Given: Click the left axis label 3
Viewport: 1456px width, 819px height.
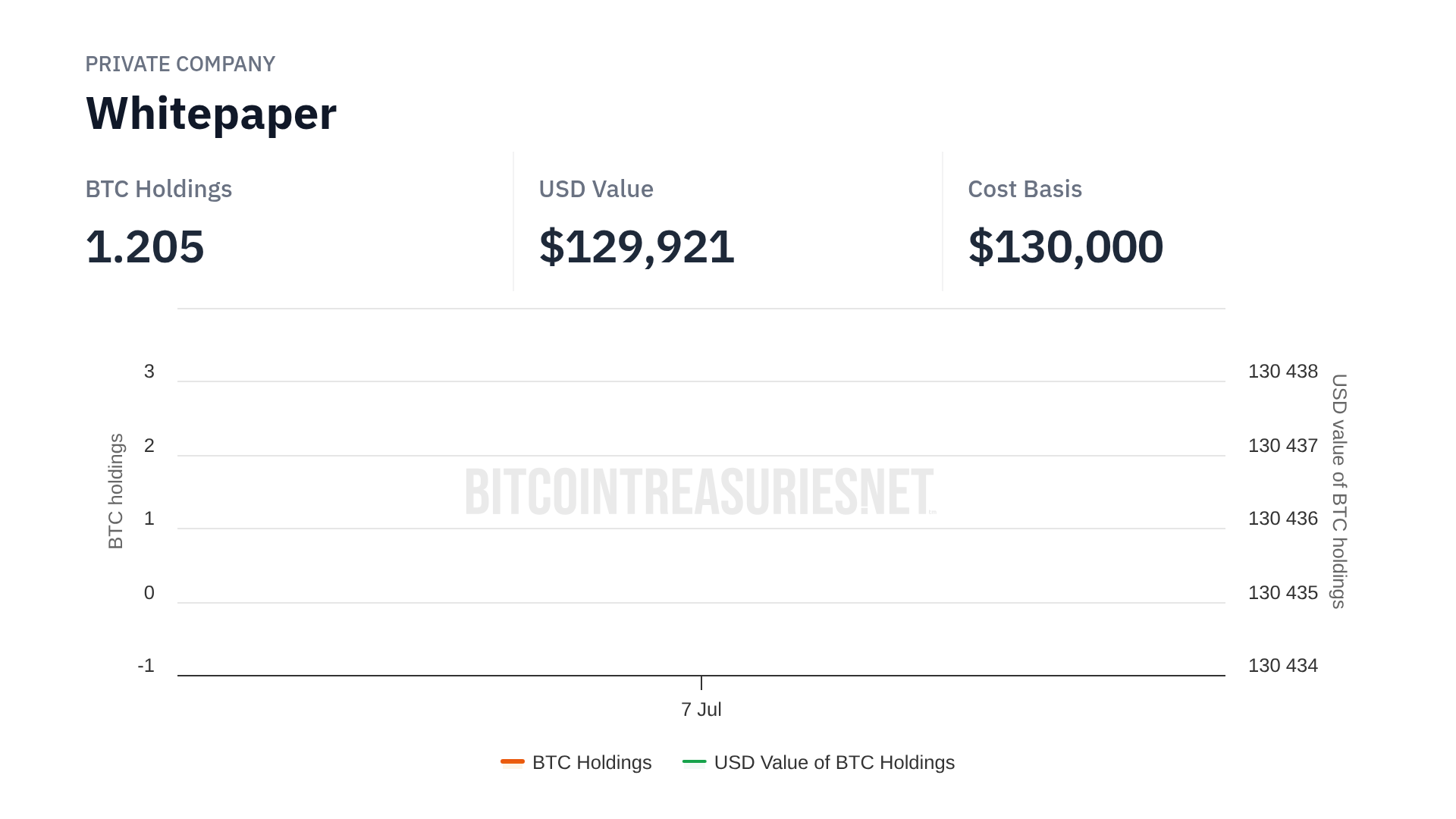Looking at the screenshot, I should 149,372.
